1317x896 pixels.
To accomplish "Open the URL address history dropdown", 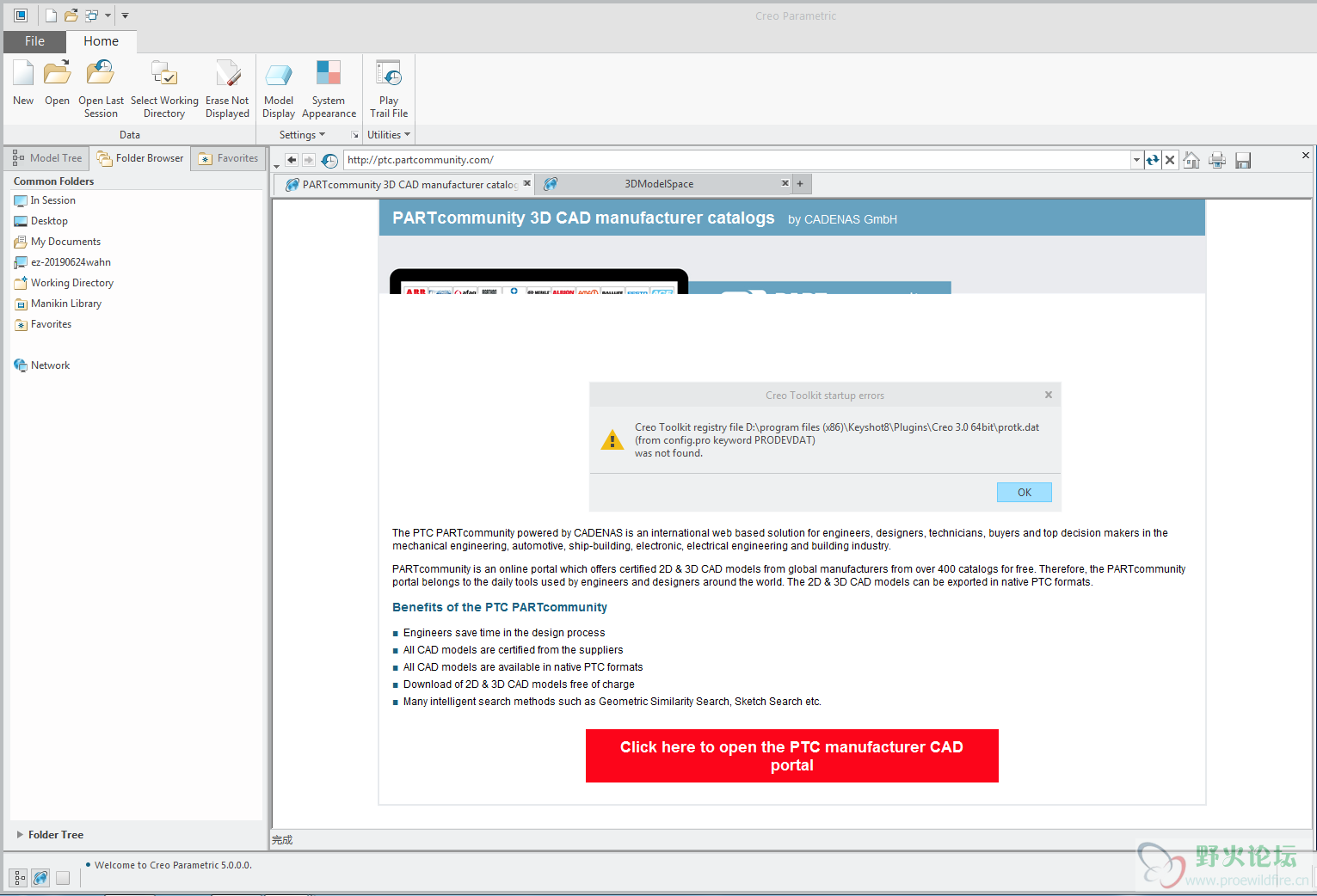I will coord(1137,160).
